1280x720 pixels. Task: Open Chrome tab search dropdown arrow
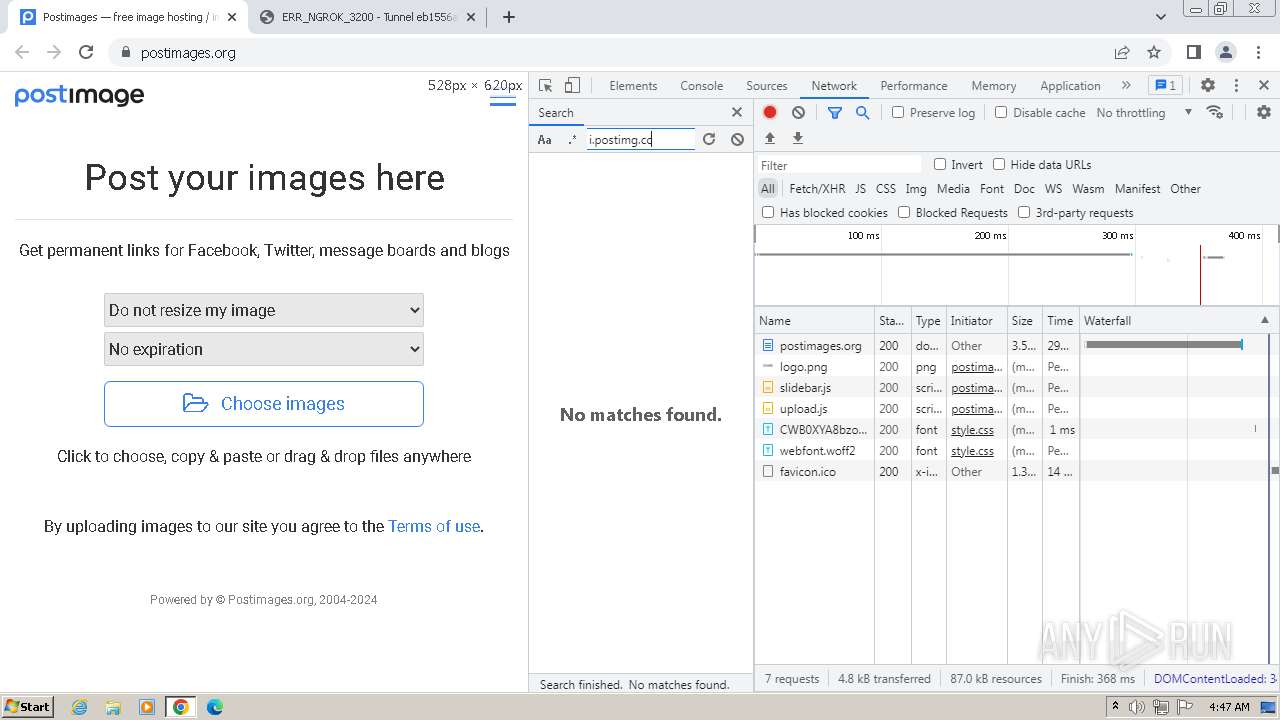(x=1161, y=17)
